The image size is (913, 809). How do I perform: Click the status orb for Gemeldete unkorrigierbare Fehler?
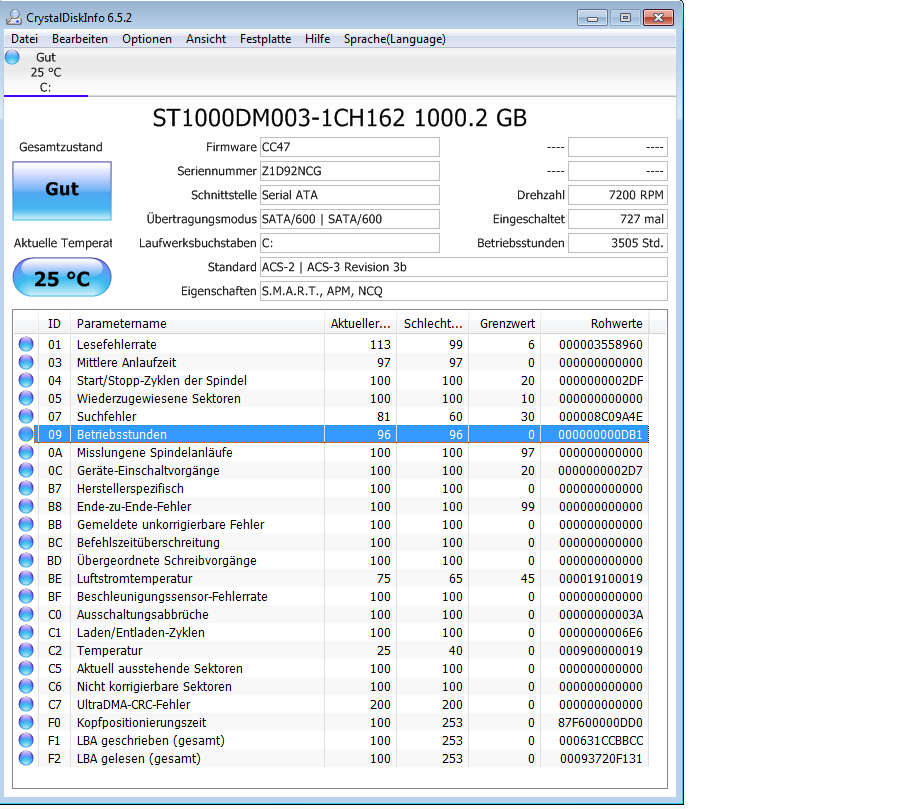pyautogui.click(x=26, y=524)
